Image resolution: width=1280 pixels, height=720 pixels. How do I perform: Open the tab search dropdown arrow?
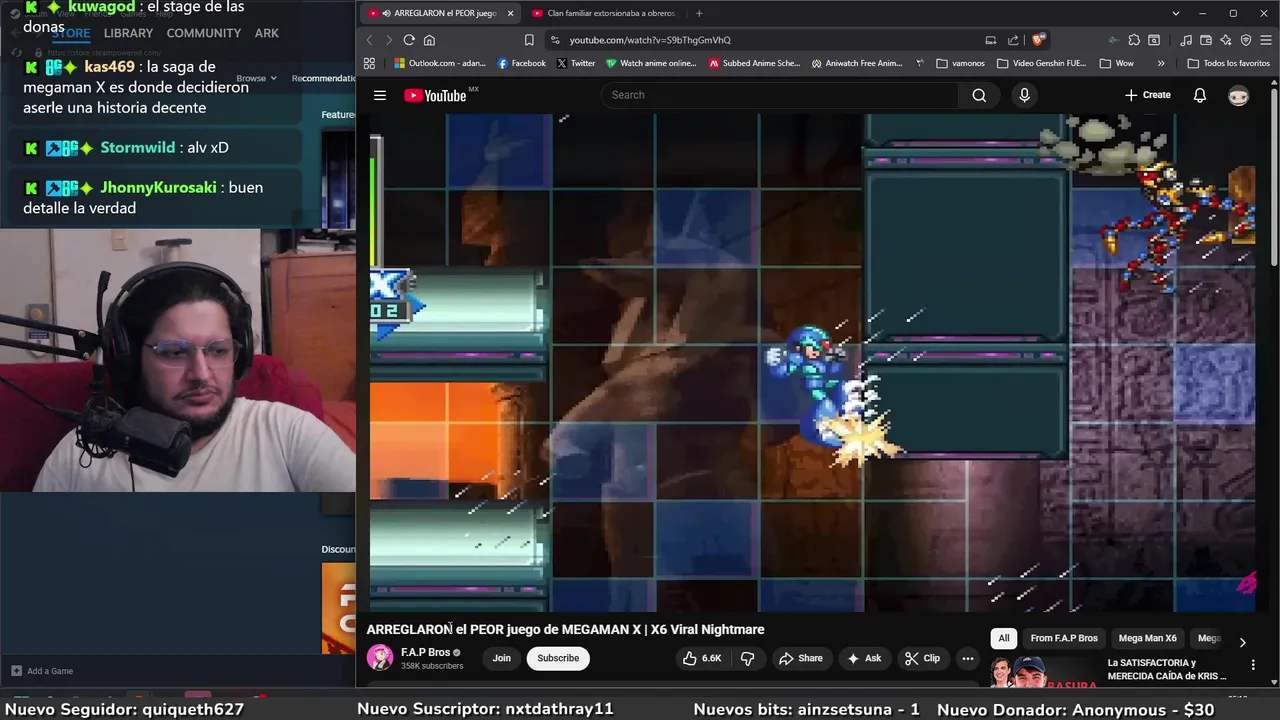click(1176, 13)
